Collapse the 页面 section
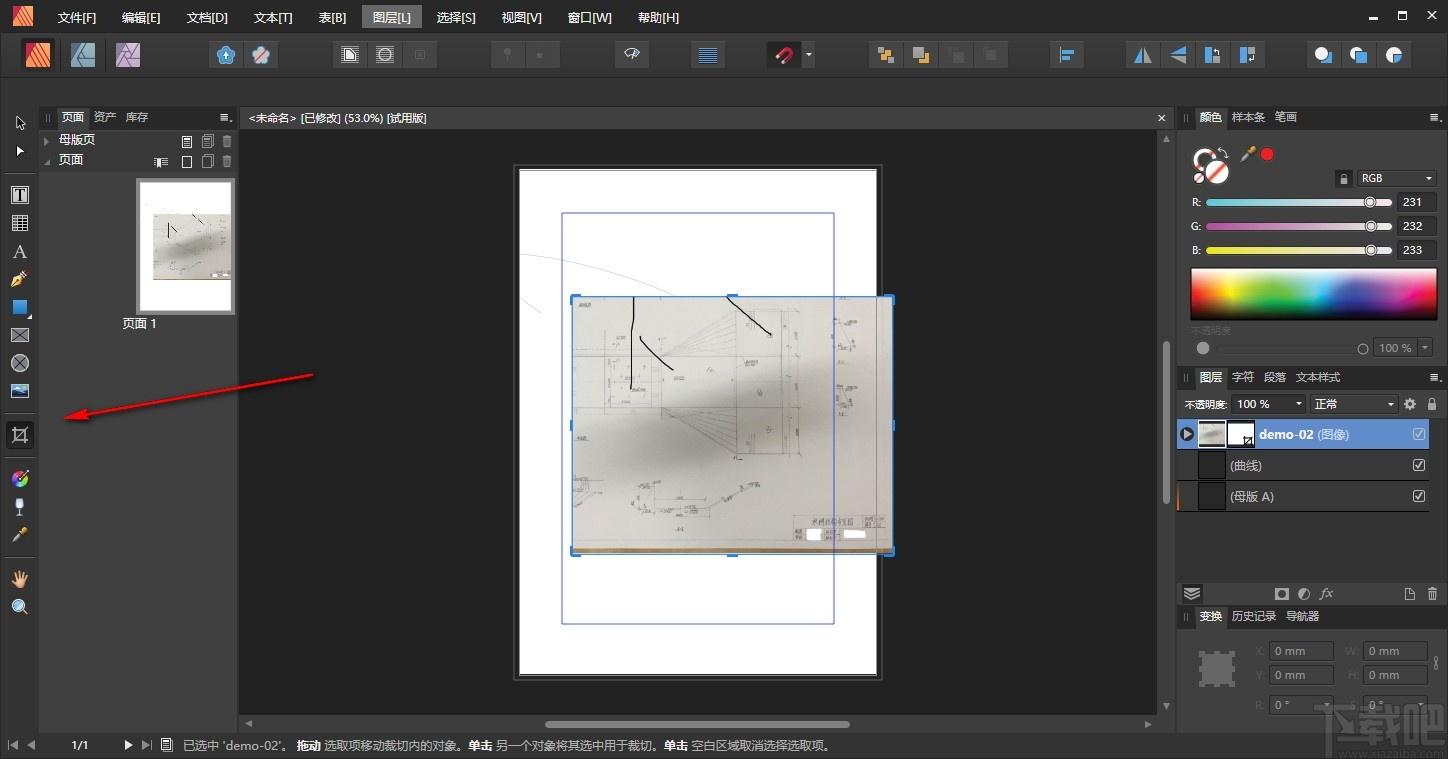This screenshot has width=1448, height=759. pos(47,160)
